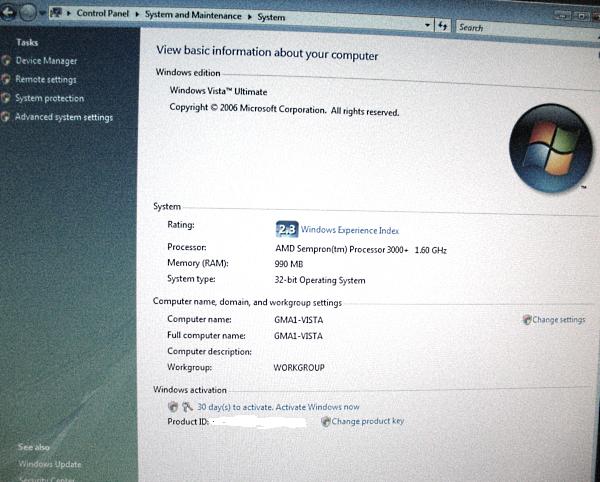Click the computer icon in address bar
This screenshot has width=600, height=482.
[57, 15]
